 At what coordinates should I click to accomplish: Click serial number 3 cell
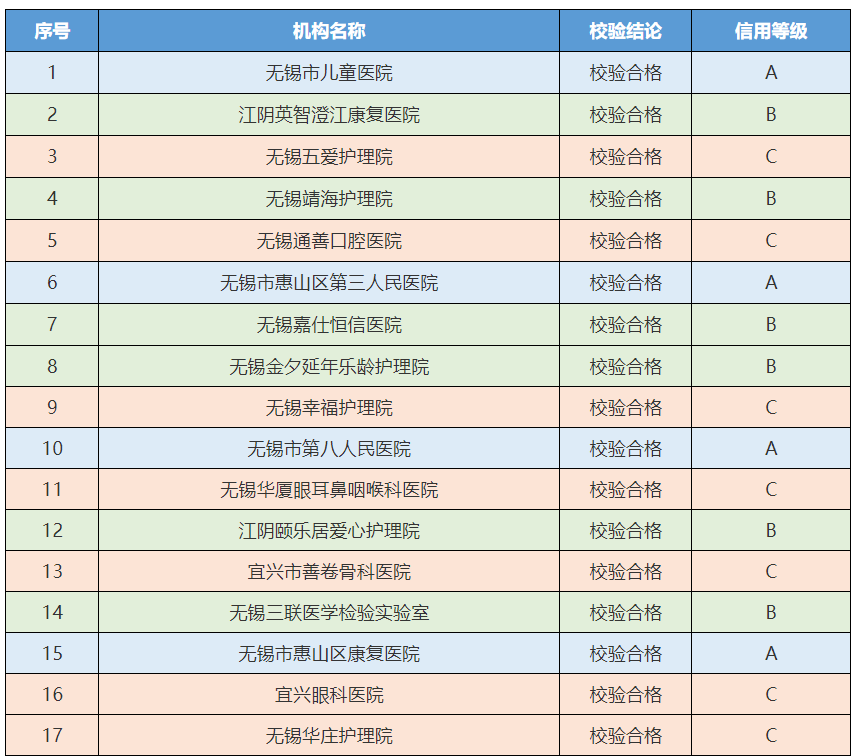52,156
